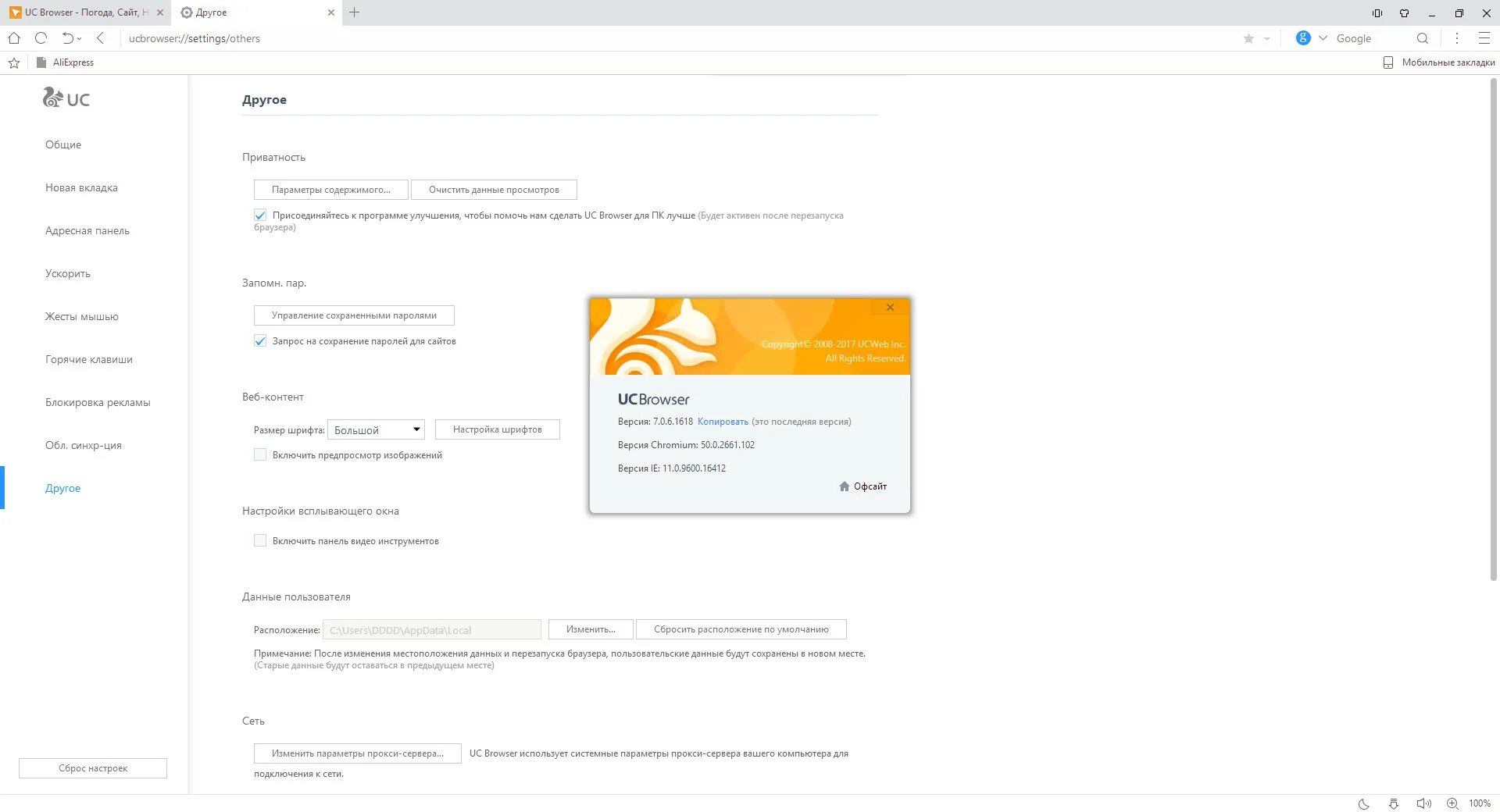The width and height of the screenshot is (1500, 812).
Task: Open font size Большой dropdown
Action: point(376,429)
